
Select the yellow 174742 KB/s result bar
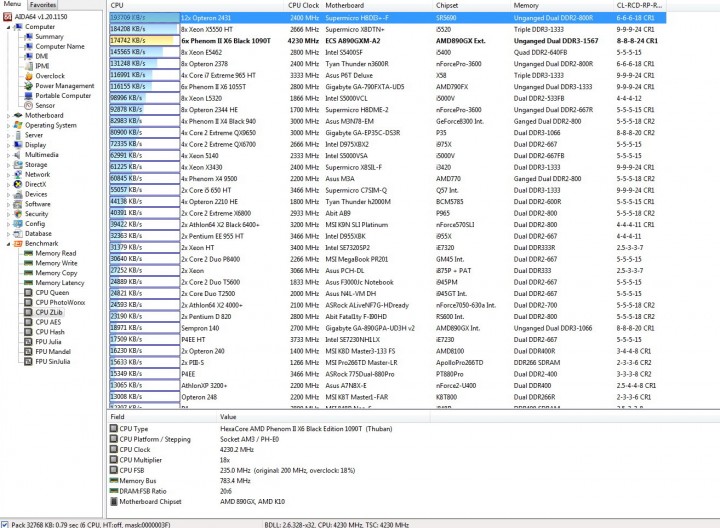[144, 41]
